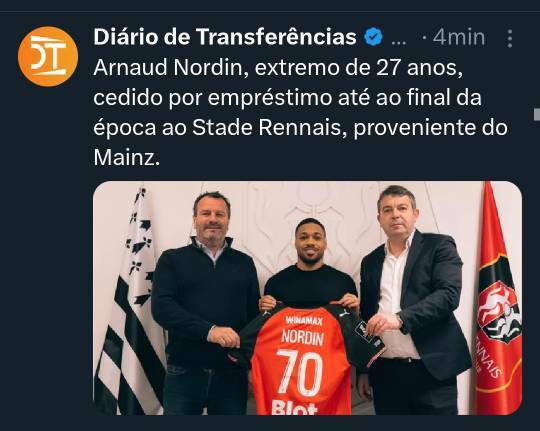Viewport: 540px width, 431px height.
Task: Click the blue verified badge
Action: coord(374,37)
